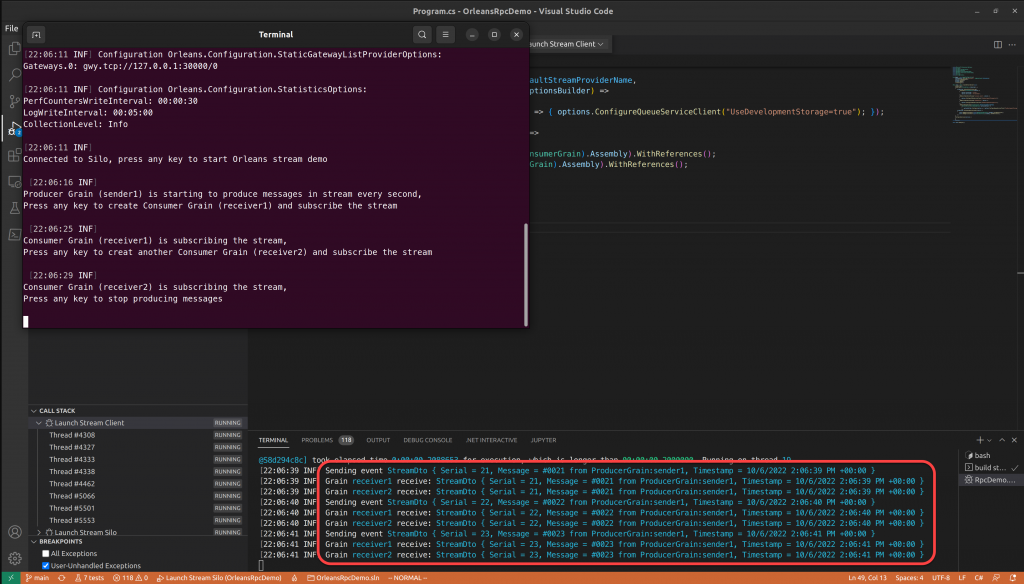The image size is (1024, 584).
Task: Expand the Launch Stream Silo session
Action: click(x=40, y=532)
